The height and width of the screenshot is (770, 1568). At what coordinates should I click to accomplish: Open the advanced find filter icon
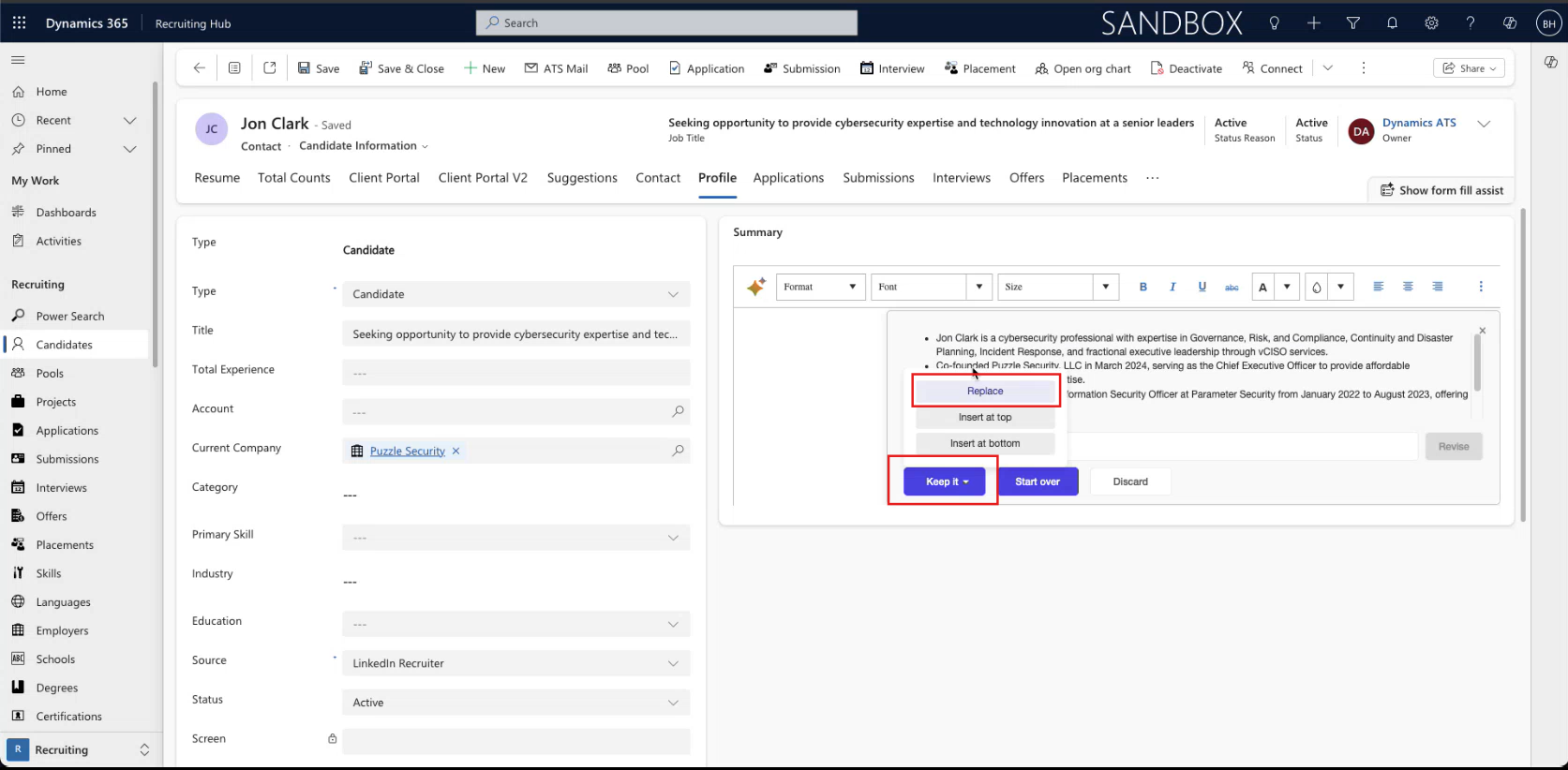click(1353, 23)
